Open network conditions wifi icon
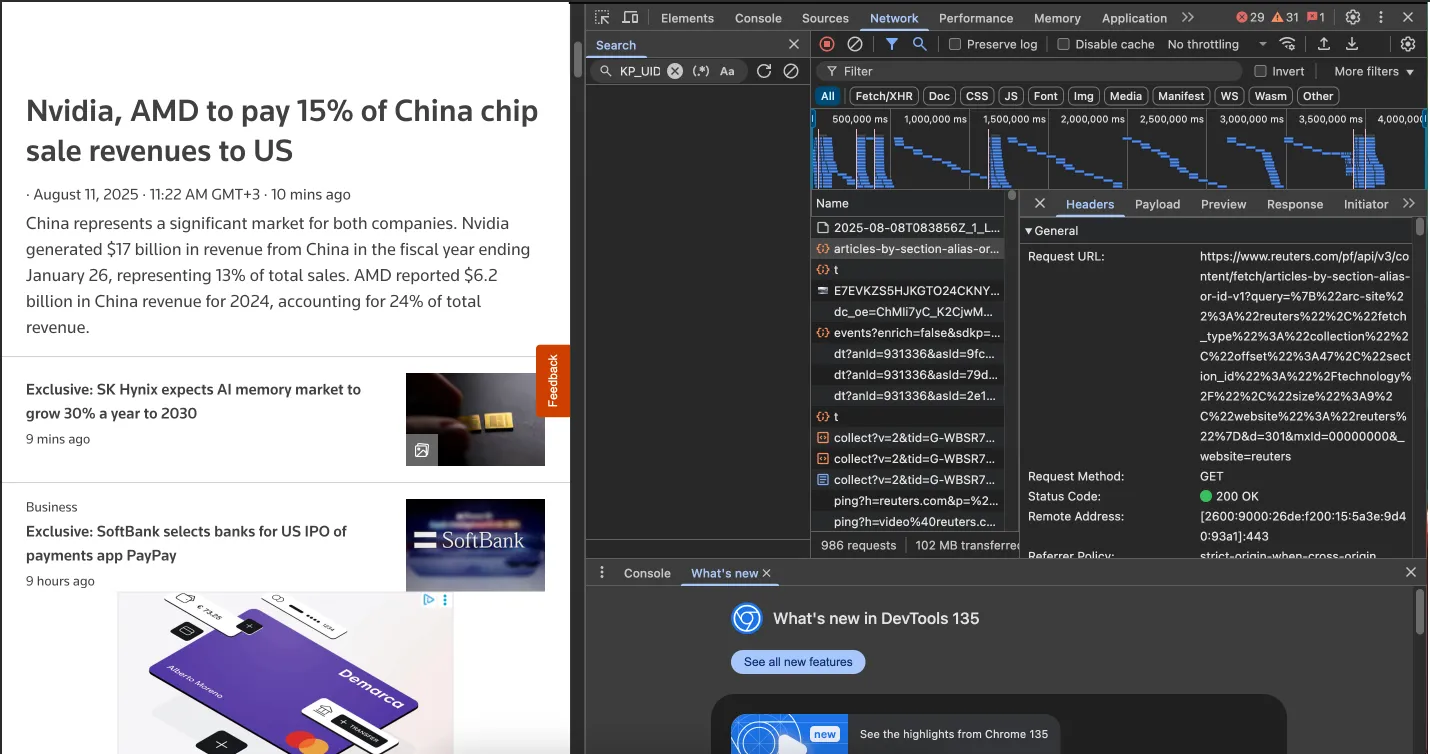The width and height of the screenshot is (1430, 754). click(1288, 44)
